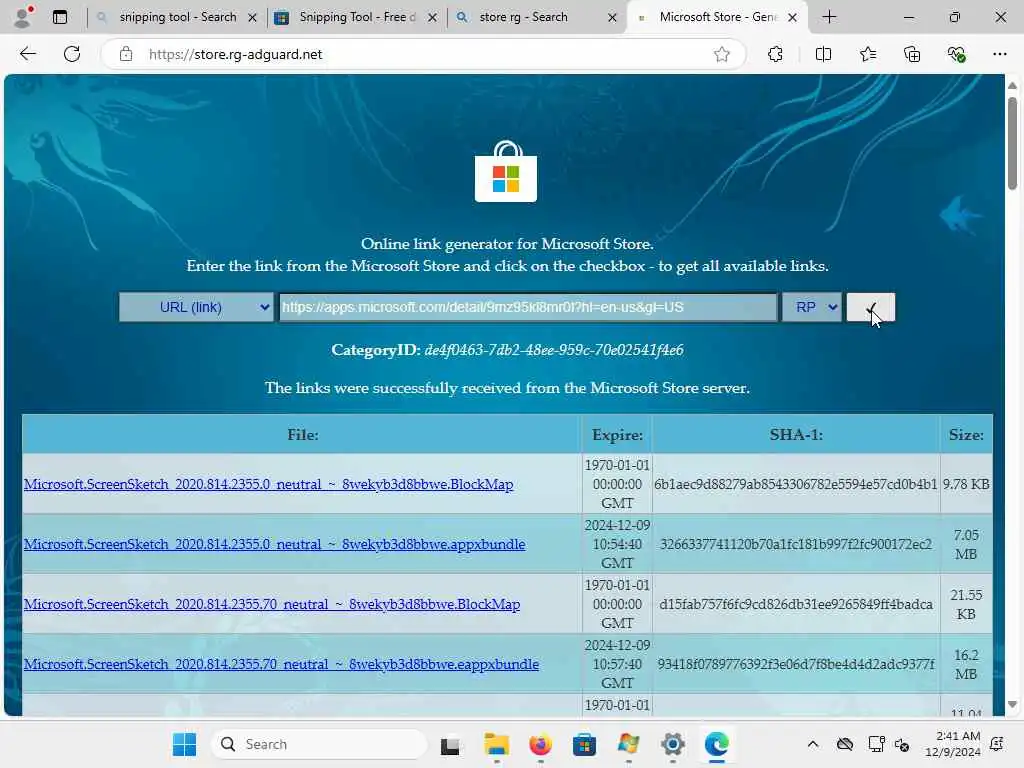Click the page vertical scrollbar thumb

(1012, 143)
